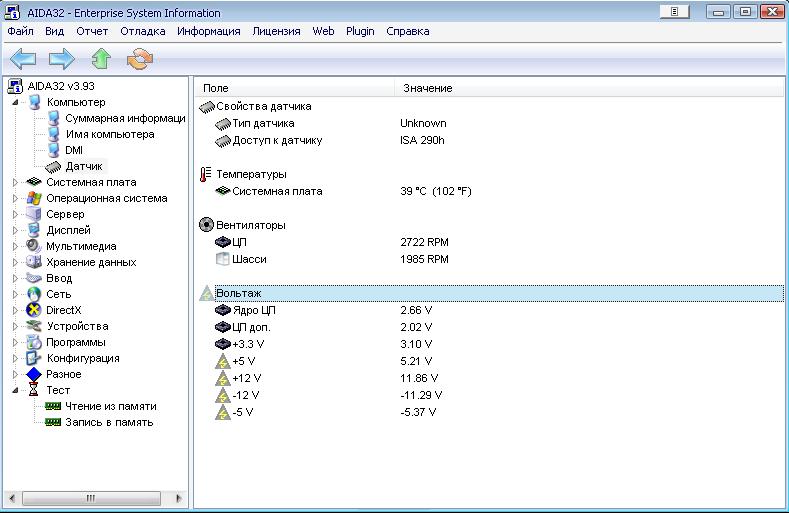Click the Refresh toolbar icon
The image size is (789, 513).
tap(139, 59)
